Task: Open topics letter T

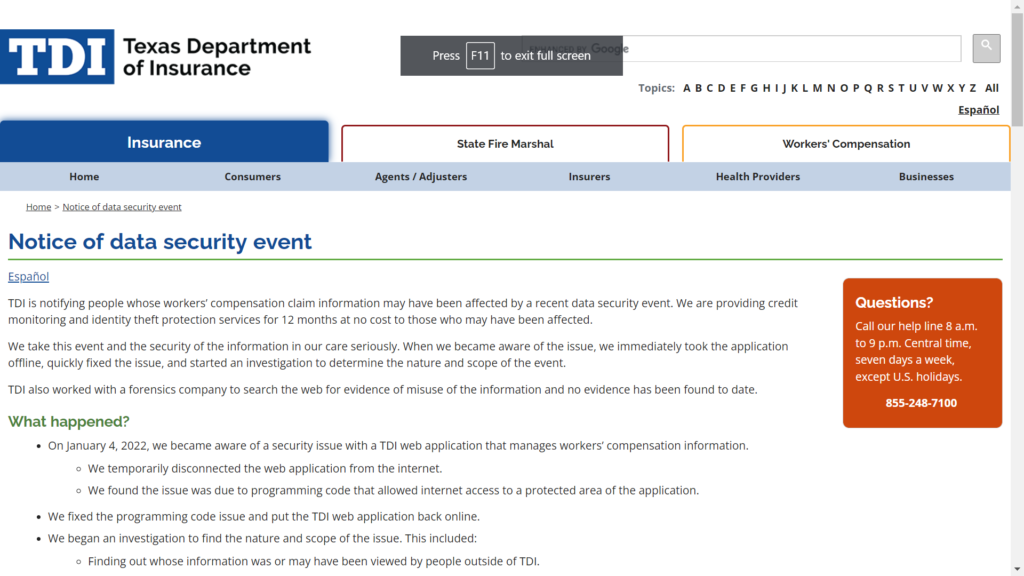Action: click(x=901, y=88)
